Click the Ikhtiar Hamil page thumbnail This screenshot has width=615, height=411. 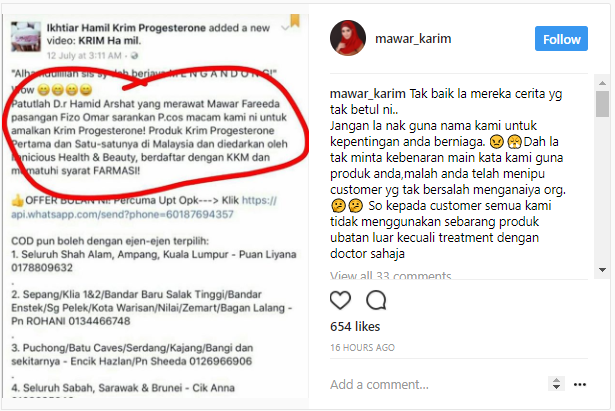point(26,36)
